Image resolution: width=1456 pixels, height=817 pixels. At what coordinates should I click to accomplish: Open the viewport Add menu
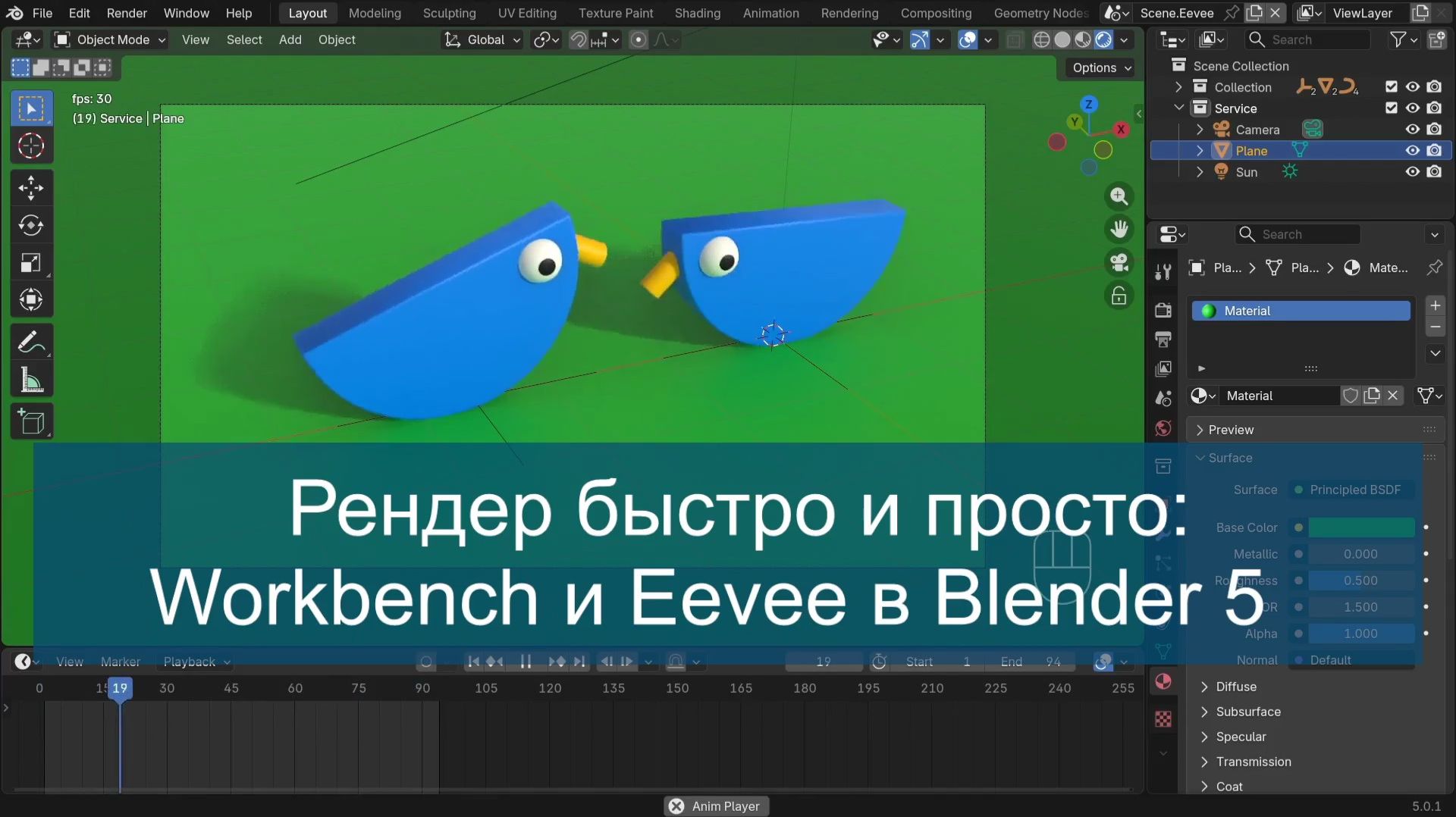tap(290, 40)
